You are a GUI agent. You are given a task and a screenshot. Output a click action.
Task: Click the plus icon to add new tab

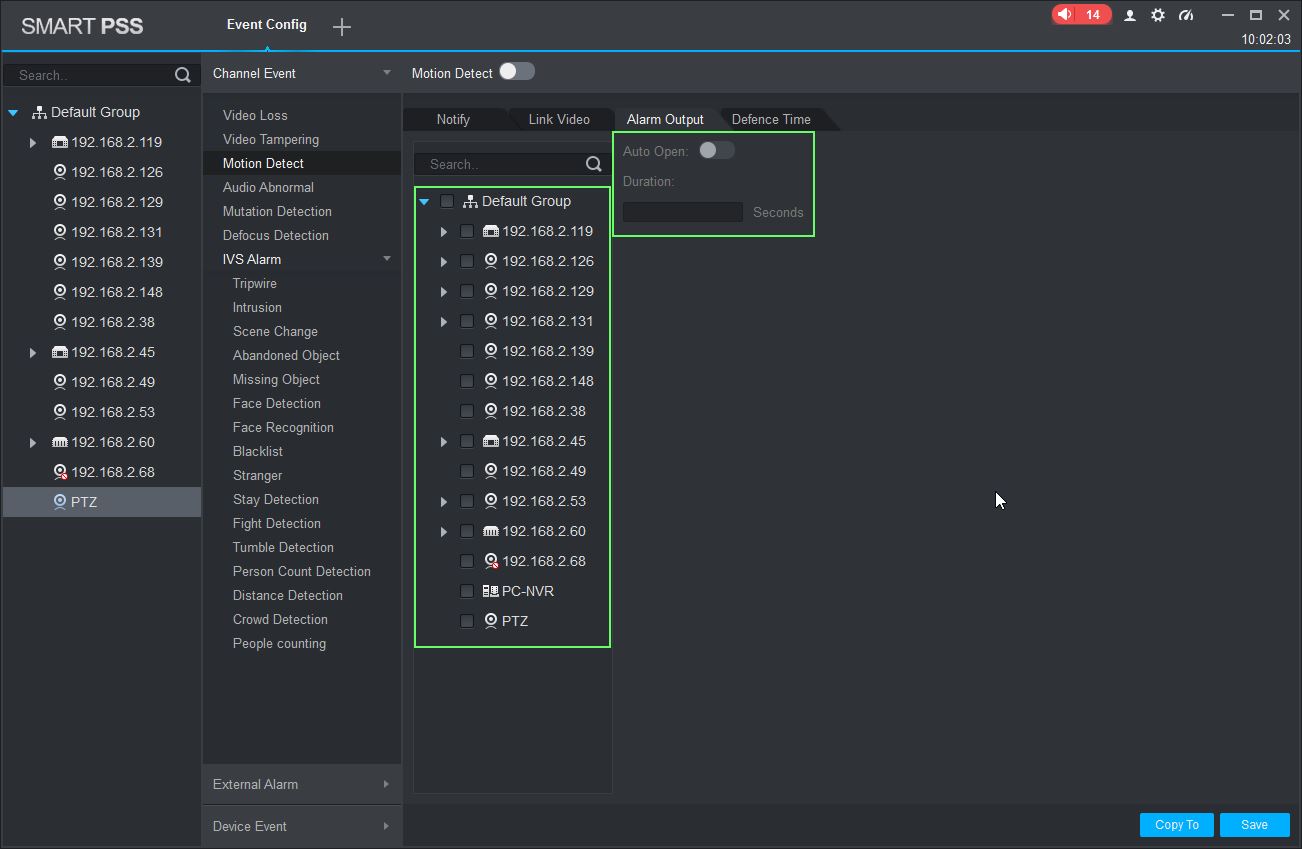point(342,27)
